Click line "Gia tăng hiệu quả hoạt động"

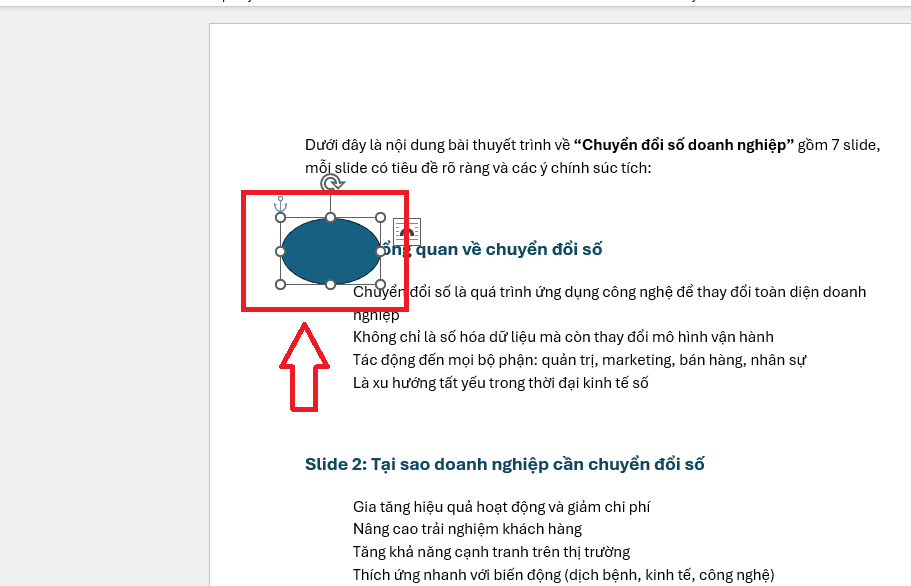point(501,507)
